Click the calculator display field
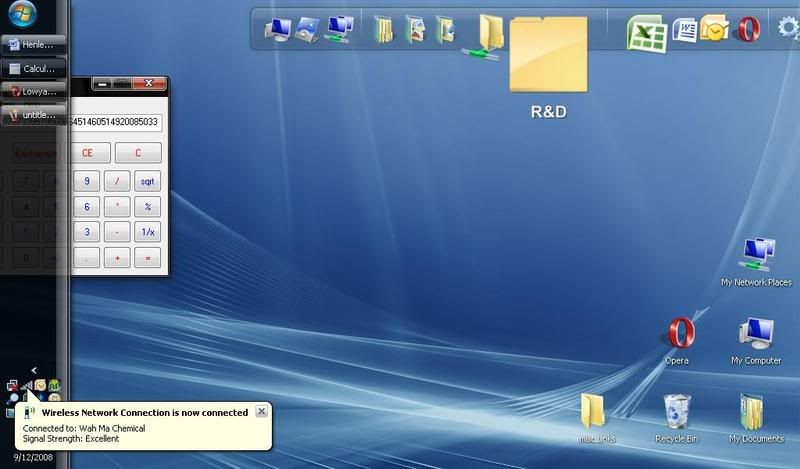Screen dimensions: 800x469 click(x=115, y=122)
